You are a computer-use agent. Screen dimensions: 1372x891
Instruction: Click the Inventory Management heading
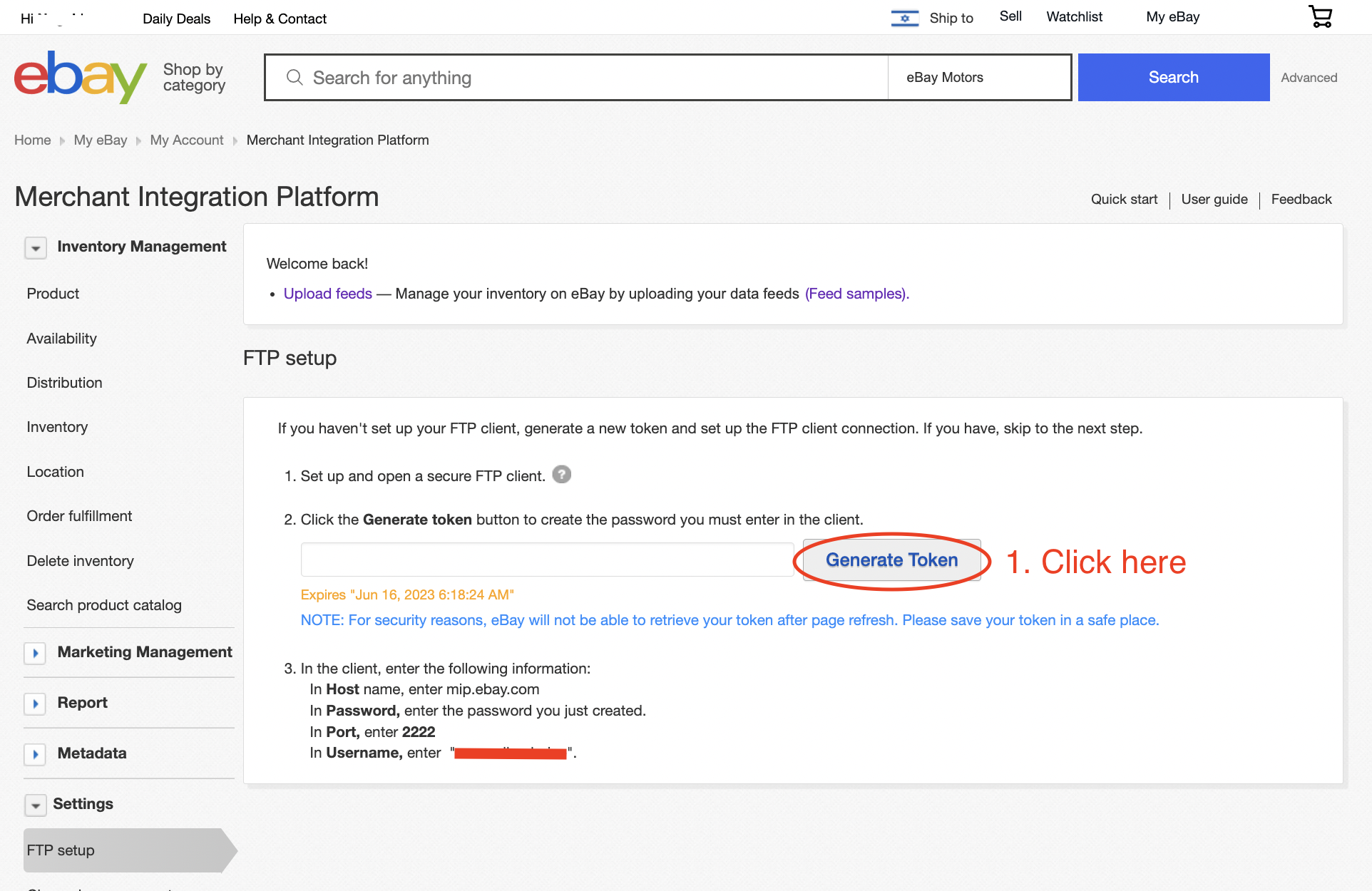click(x=141, y=247)
